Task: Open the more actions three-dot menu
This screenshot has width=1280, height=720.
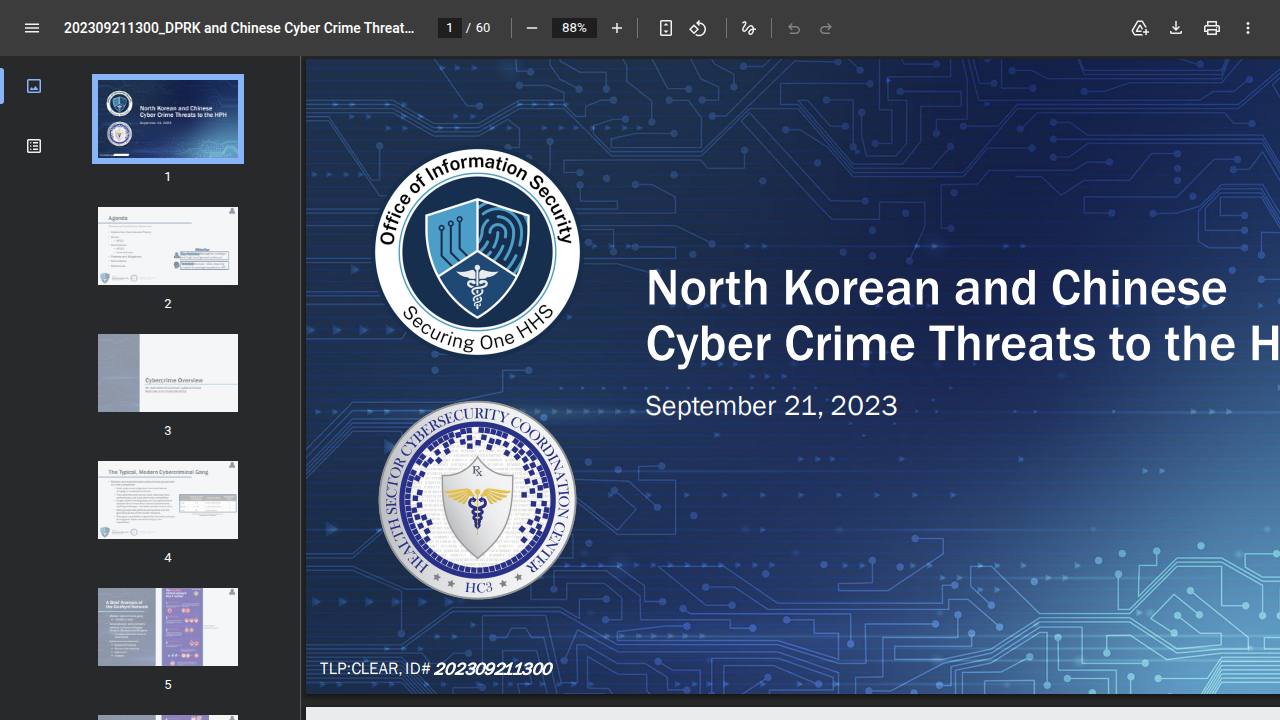Action: point(1248,28)
